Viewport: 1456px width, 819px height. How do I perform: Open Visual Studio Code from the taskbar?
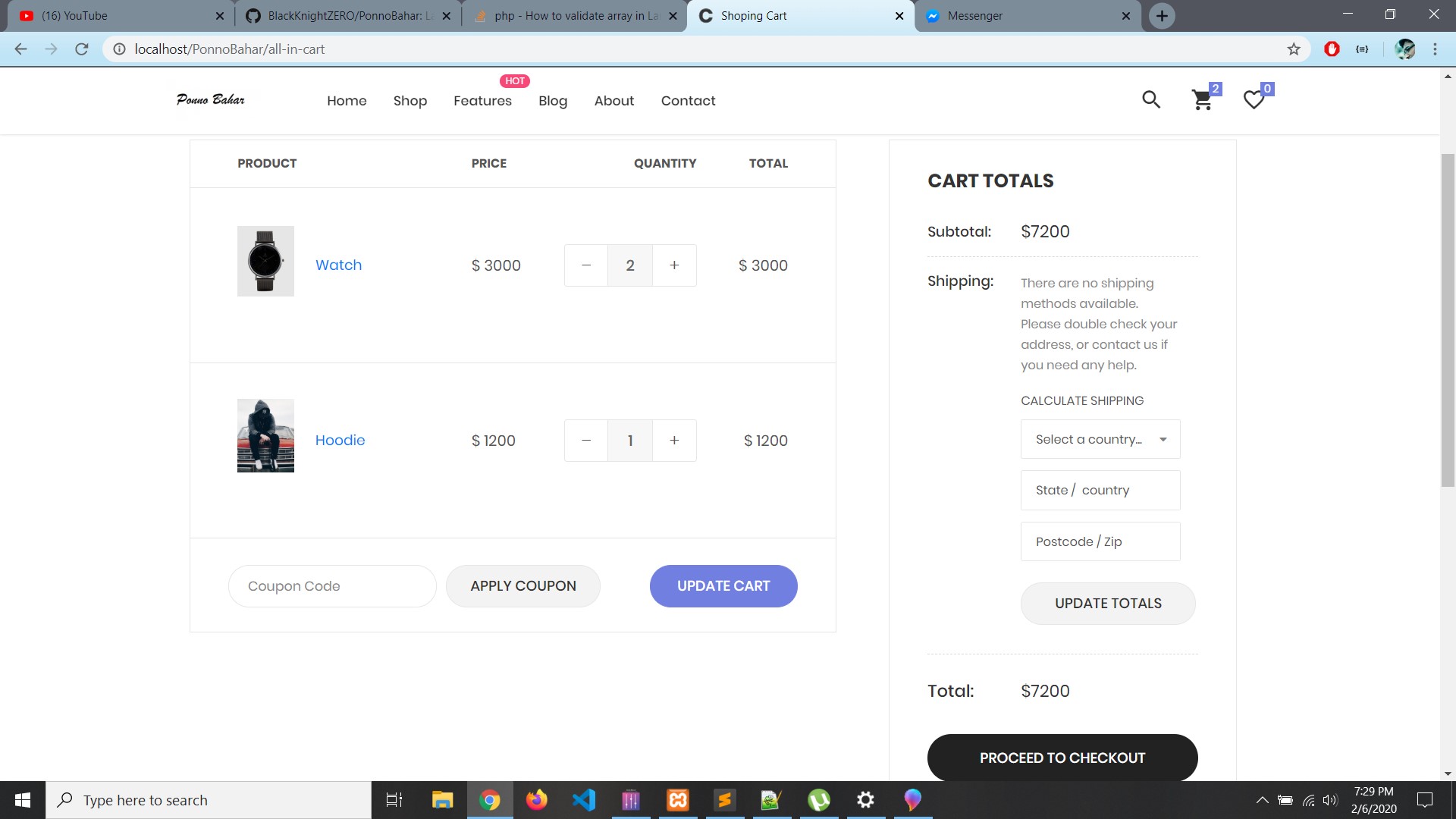click(x=583, y=799)
